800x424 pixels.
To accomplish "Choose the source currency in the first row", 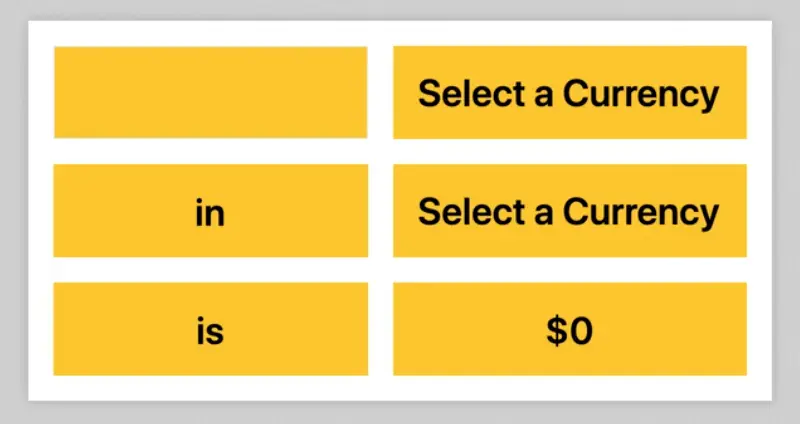I will [569, 93].
